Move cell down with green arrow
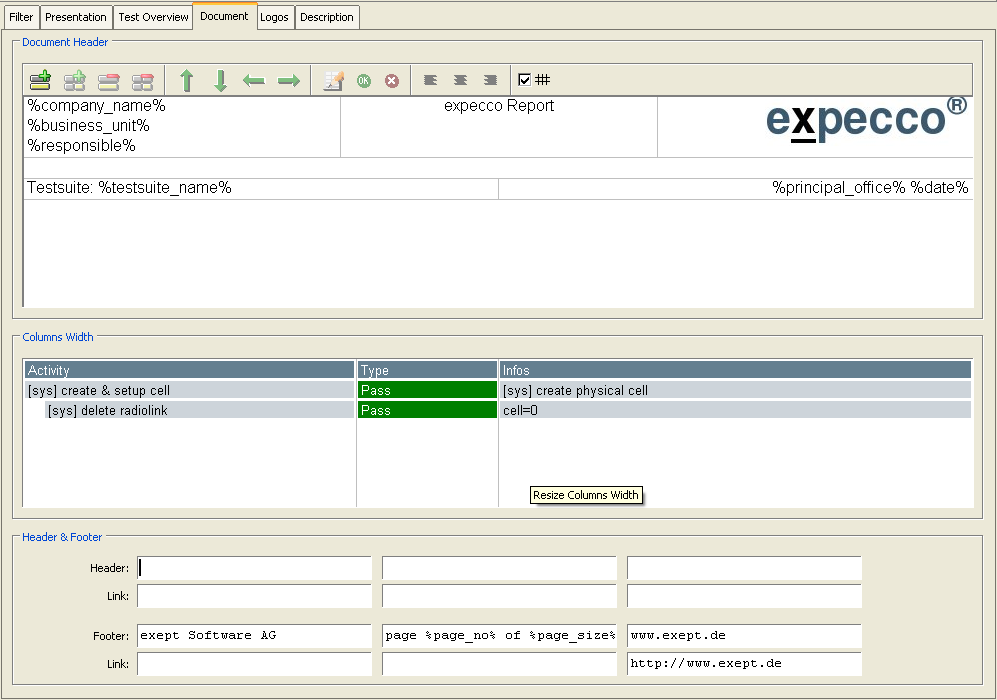The image size is (997, 700). (x=221, y=81)
